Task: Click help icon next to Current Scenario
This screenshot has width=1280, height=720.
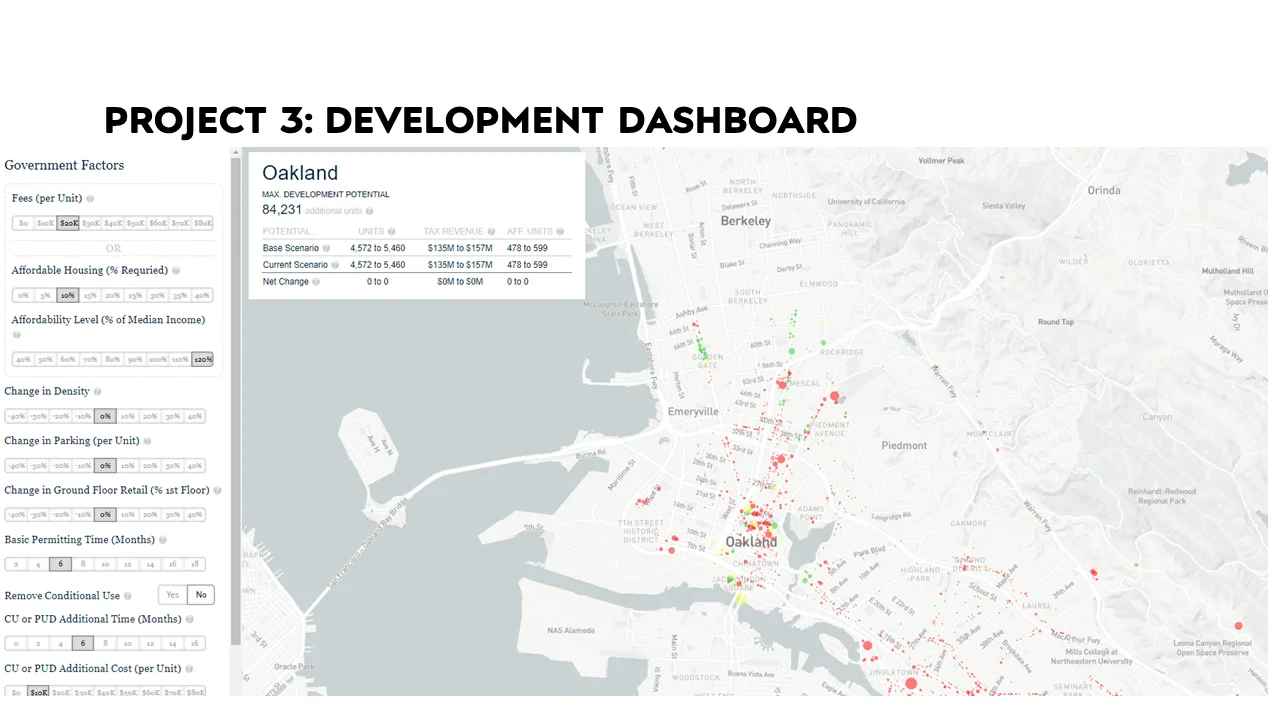Action: (335, 265)
